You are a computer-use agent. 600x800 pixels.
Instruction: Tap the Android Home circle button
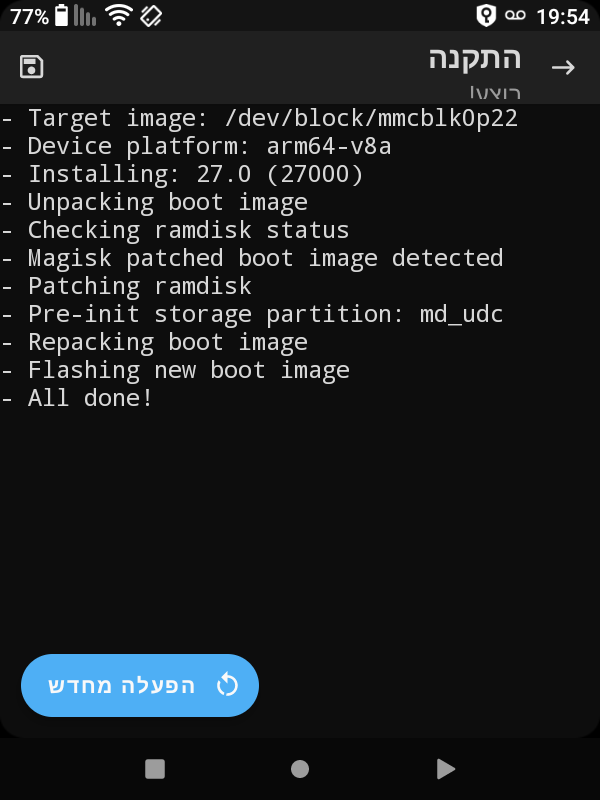pos(300,769)
